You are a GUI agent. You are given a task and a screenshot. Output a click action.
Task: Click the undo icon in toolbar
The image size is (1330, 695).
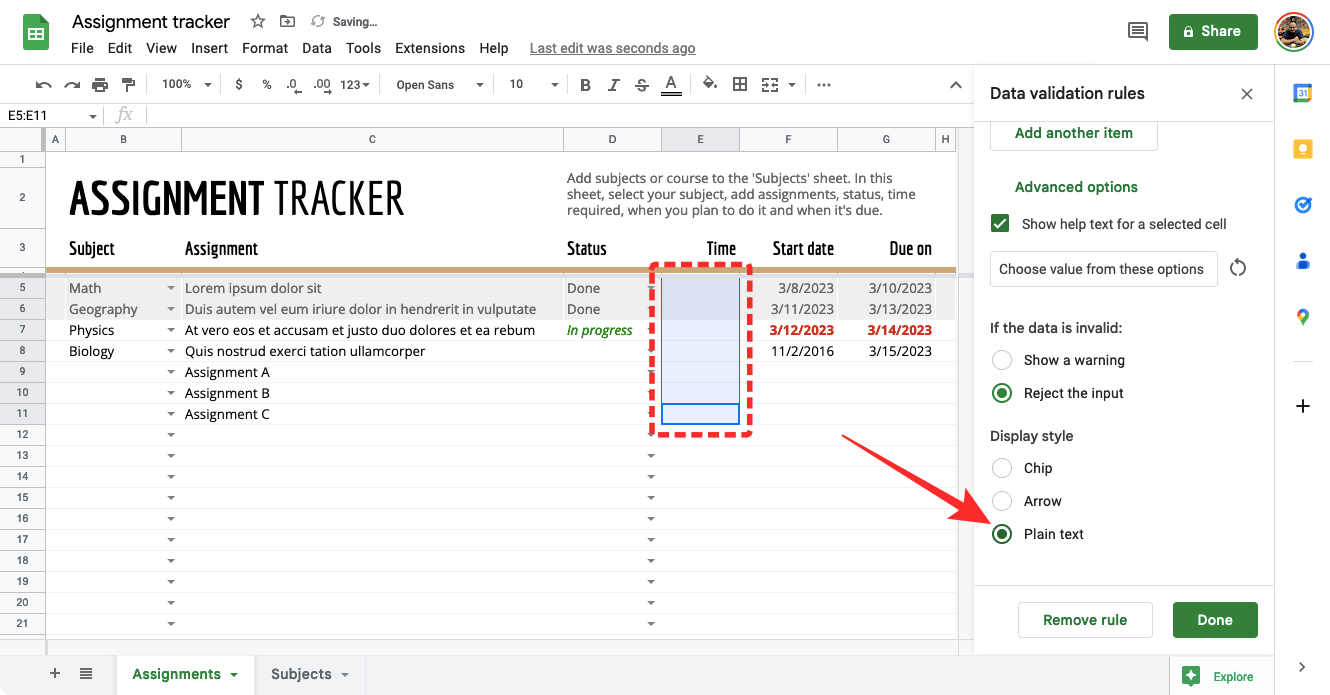(43, 85)
